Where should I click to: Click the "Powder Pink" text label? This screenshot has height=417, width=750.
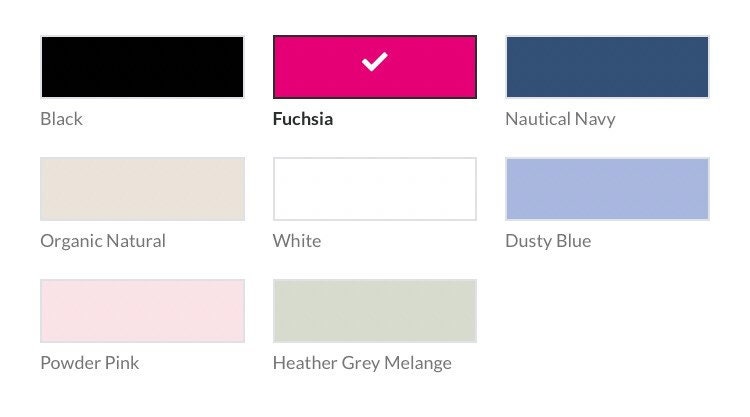[x=90, y=363]
